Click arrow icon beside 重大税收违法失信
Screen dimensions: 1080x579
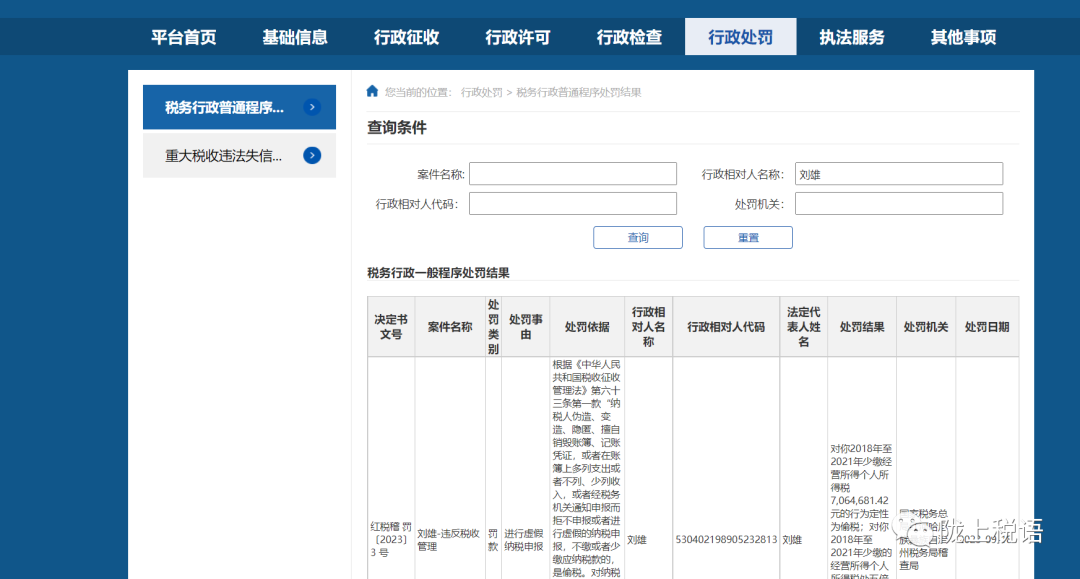click(312, 156)
